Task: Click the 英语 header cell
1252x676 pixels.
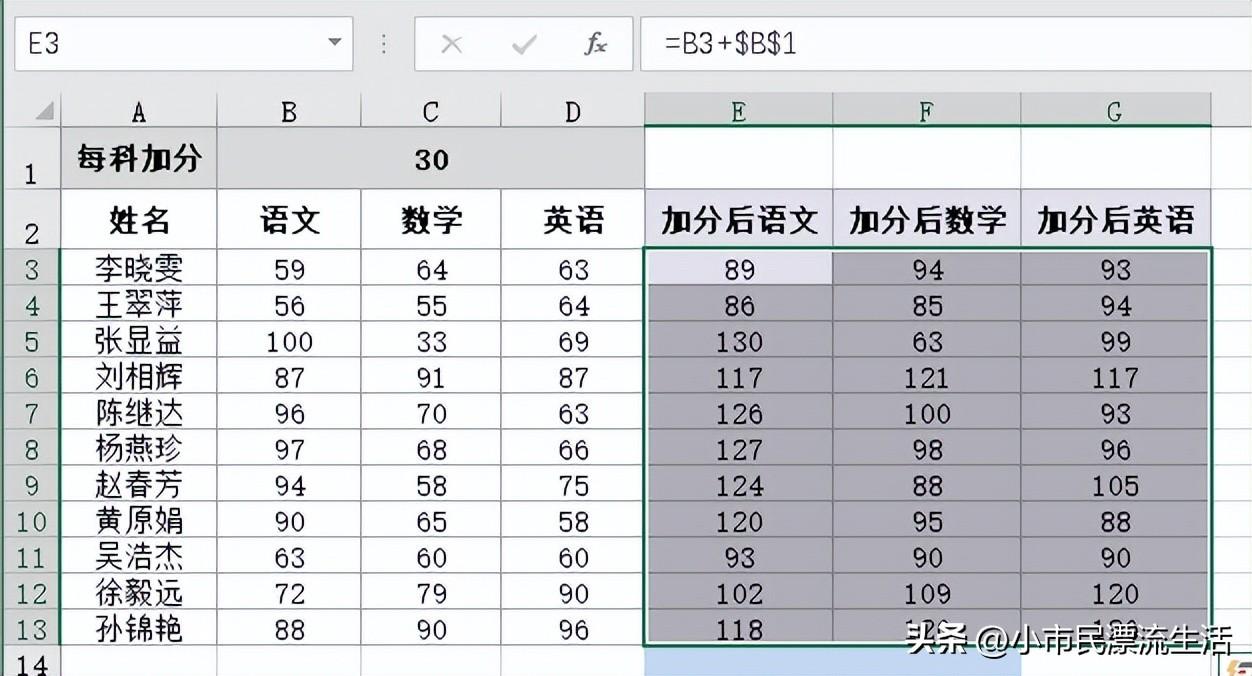Action: point(573,219)
